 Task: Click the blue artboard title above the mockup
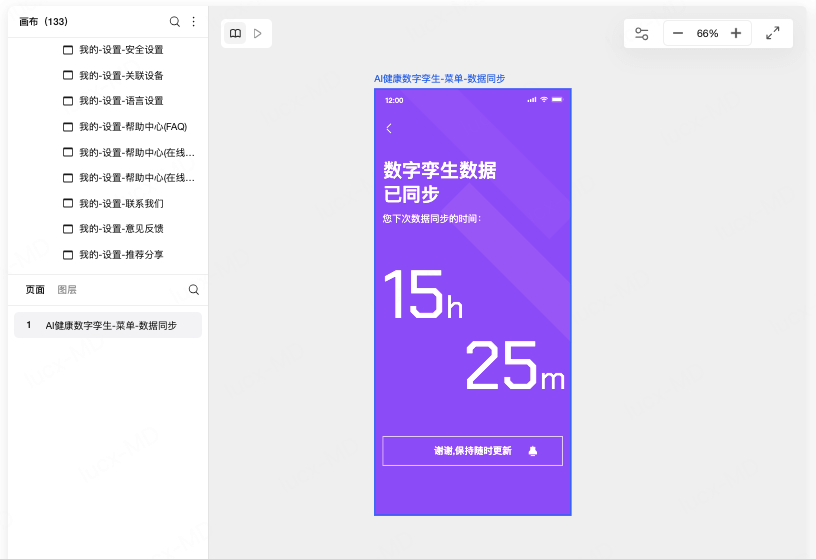[x=439, y=79]
